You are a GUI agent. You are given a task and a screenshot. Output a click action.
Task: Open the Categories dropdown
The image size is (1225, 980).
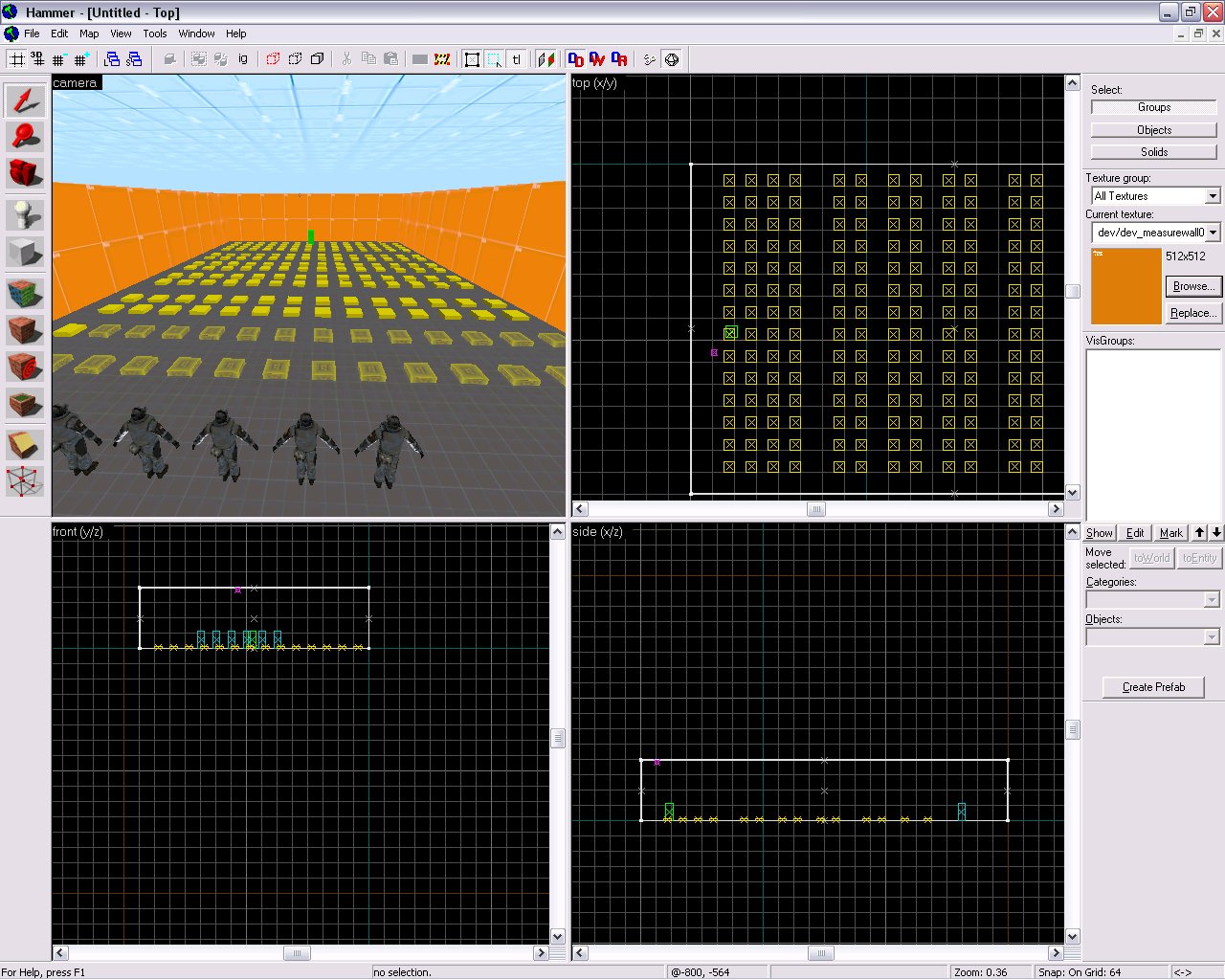1212,600
